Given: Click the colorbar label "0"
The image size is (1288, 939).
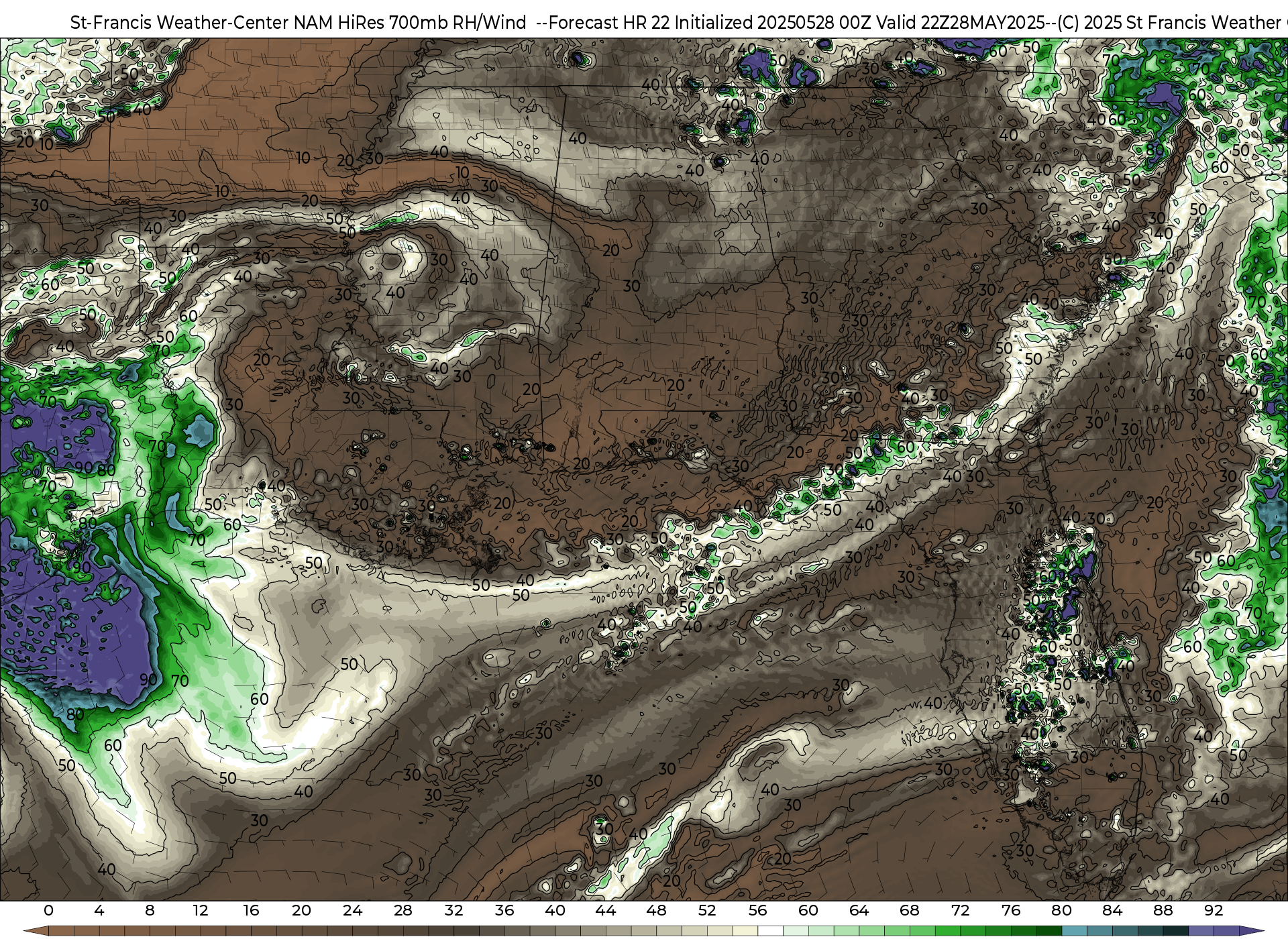Looking at the screenshot, I should pyautogui.click(x=48, y=910).
